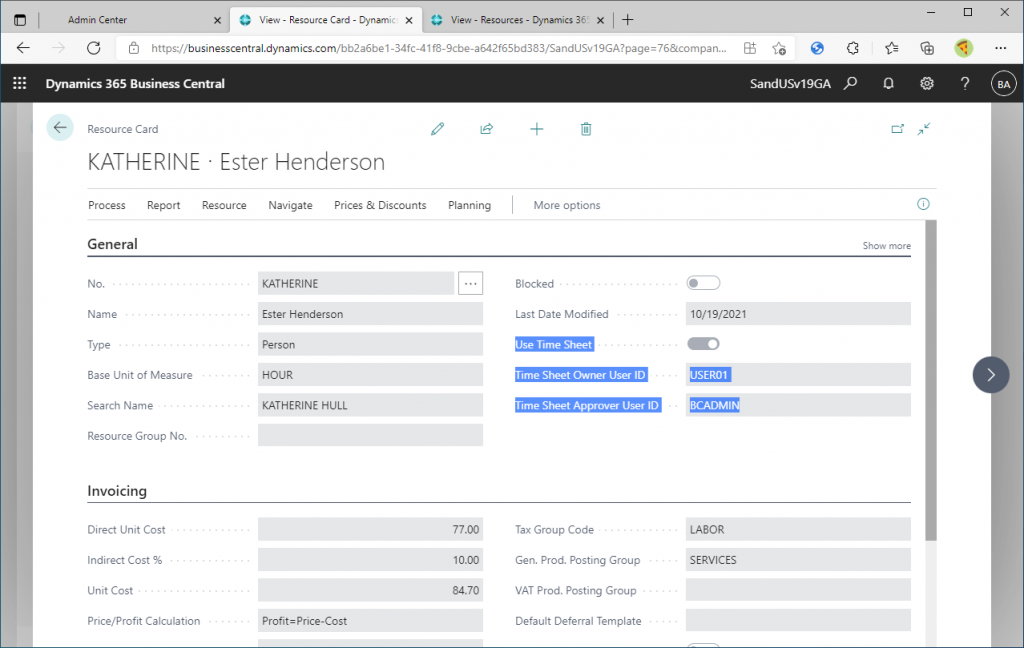Click the Time Sheet Owner User ID field
1024x648 pixels.
pyautogui.click(x=798, y=375)
